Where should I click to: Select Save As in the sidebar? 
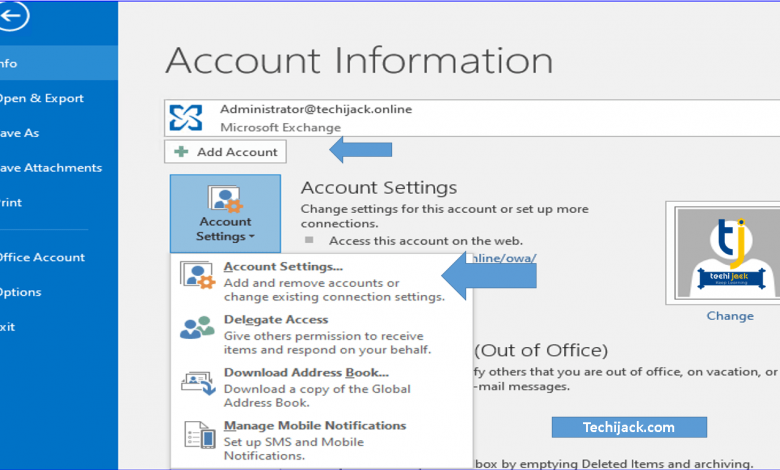coord(59,133)
